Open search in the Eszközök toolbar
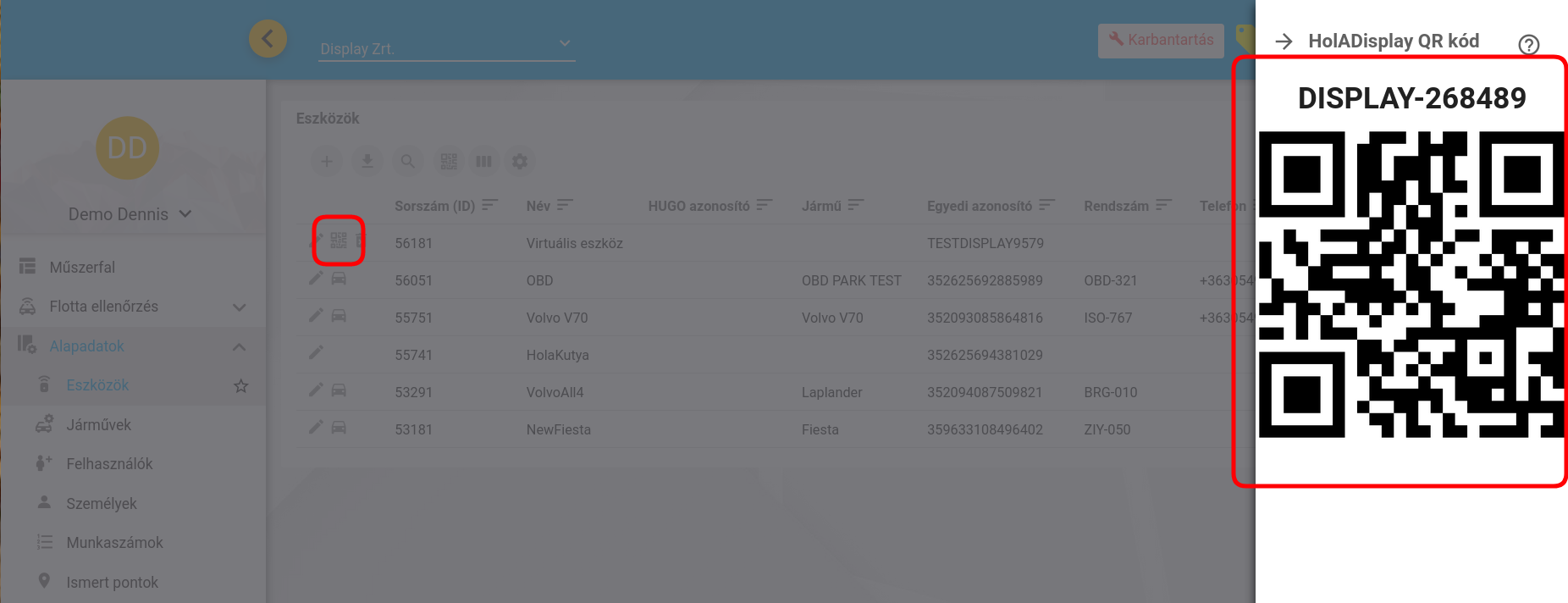The width and height of the screenshot is (1568, 603). coord(407,161)
